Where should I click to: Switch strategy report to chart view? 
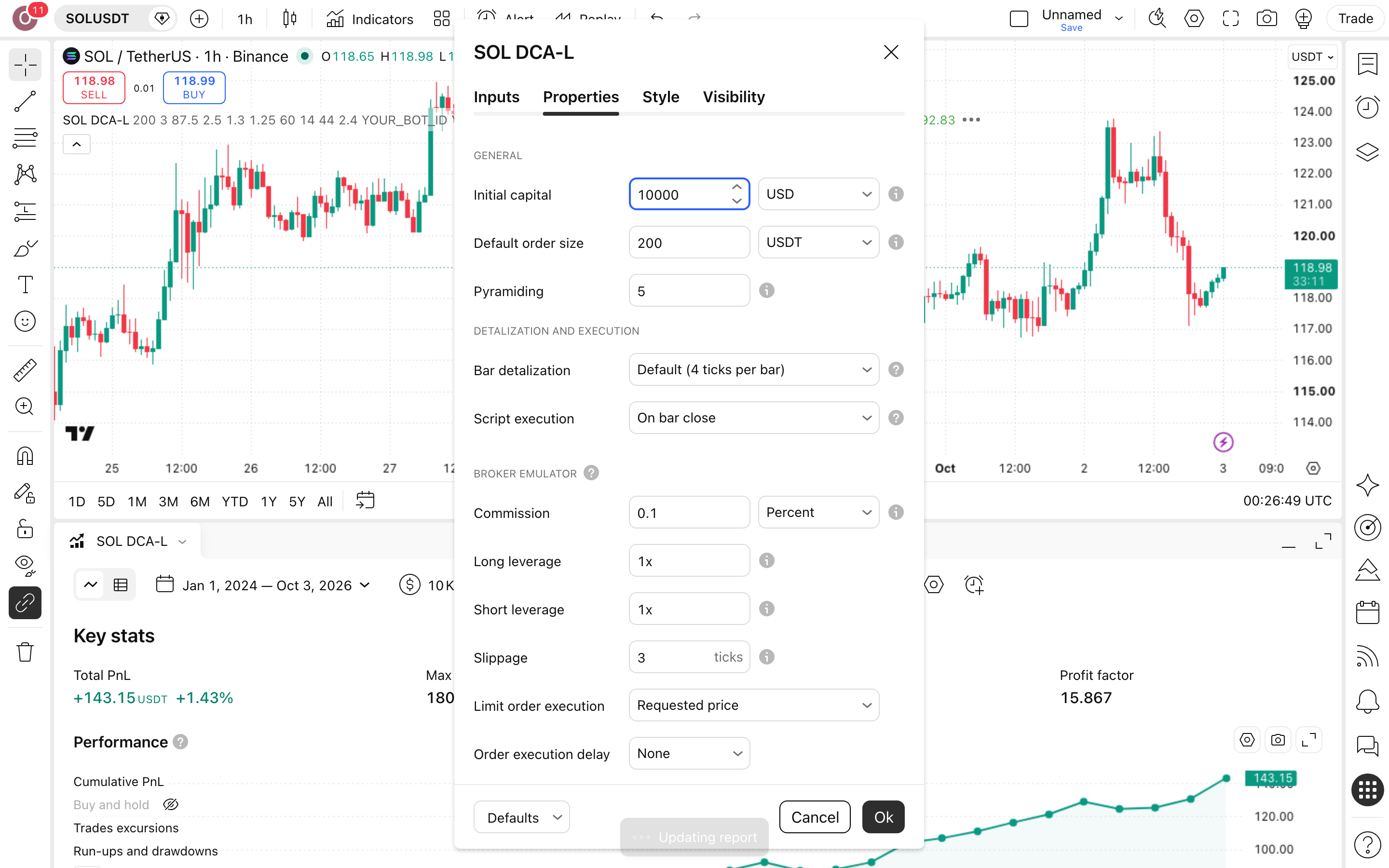pyautogui.click(x=91, y=585)
